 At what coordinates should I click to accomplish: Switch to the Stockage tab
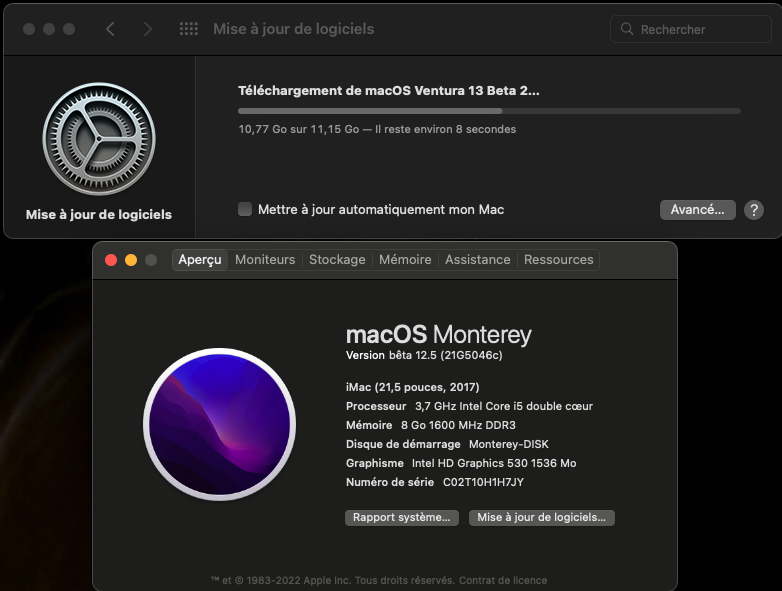point(337,260)
